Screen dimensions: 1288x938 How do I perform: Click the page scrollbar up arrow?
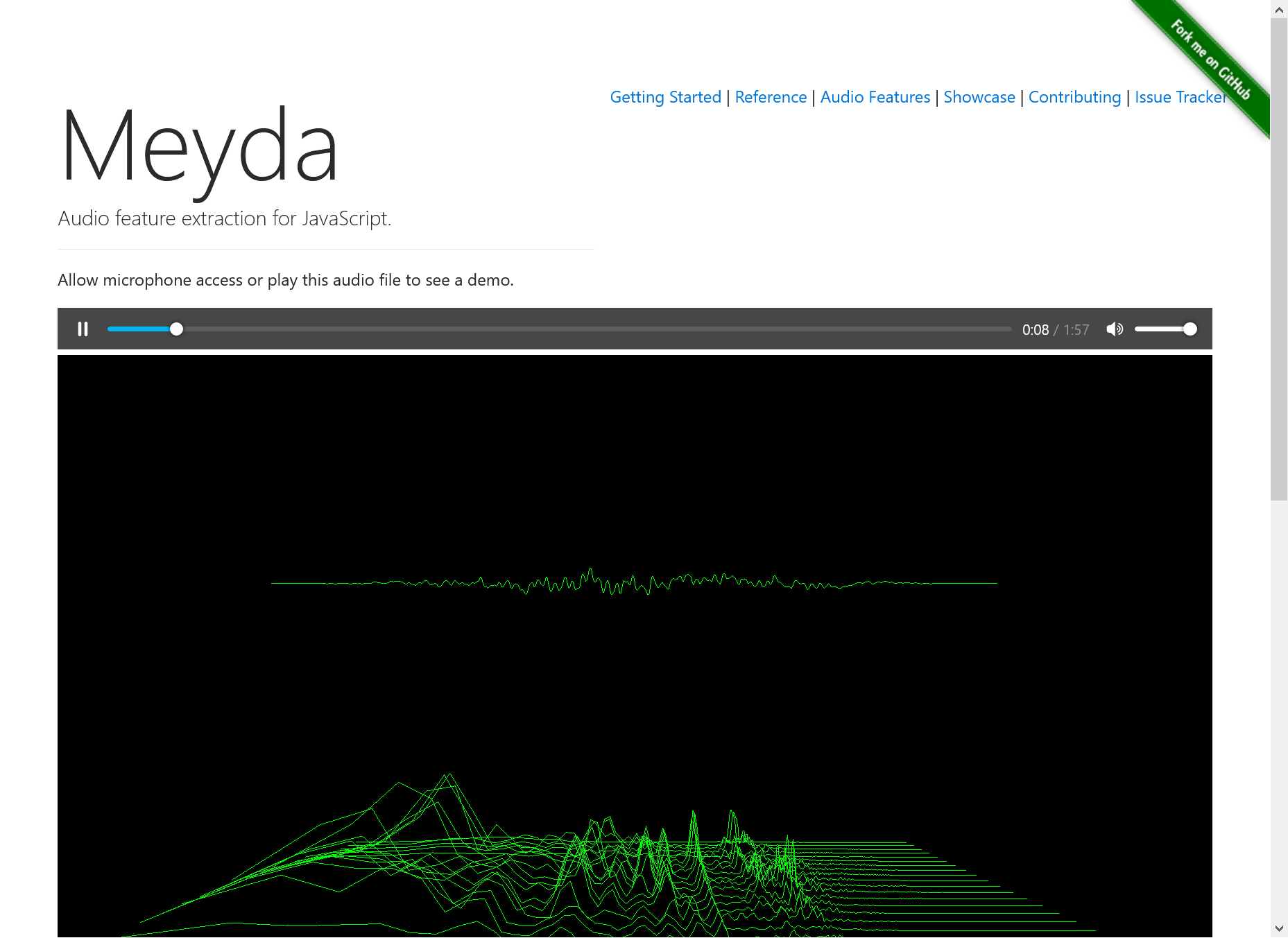[1279, 10]
